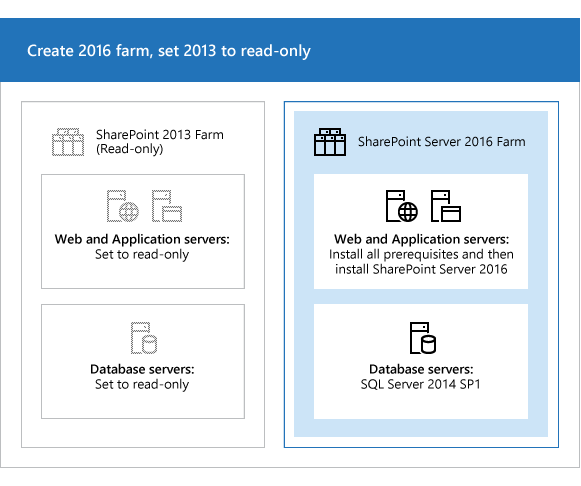Viewport: 581px width, 486px height.
Task: Click 'Web and Application servers:' in 2016 farm
Action: point(422,239)
